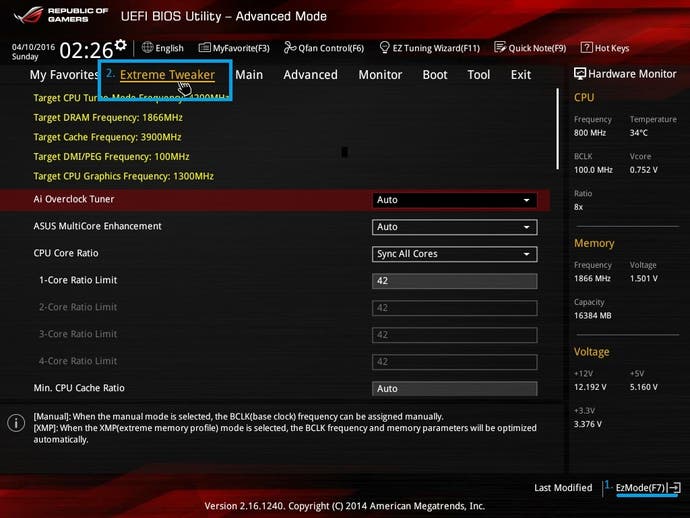Click the Hot Keys question mark icon
This screenshot has height=518, width=690.
point(587,48)
